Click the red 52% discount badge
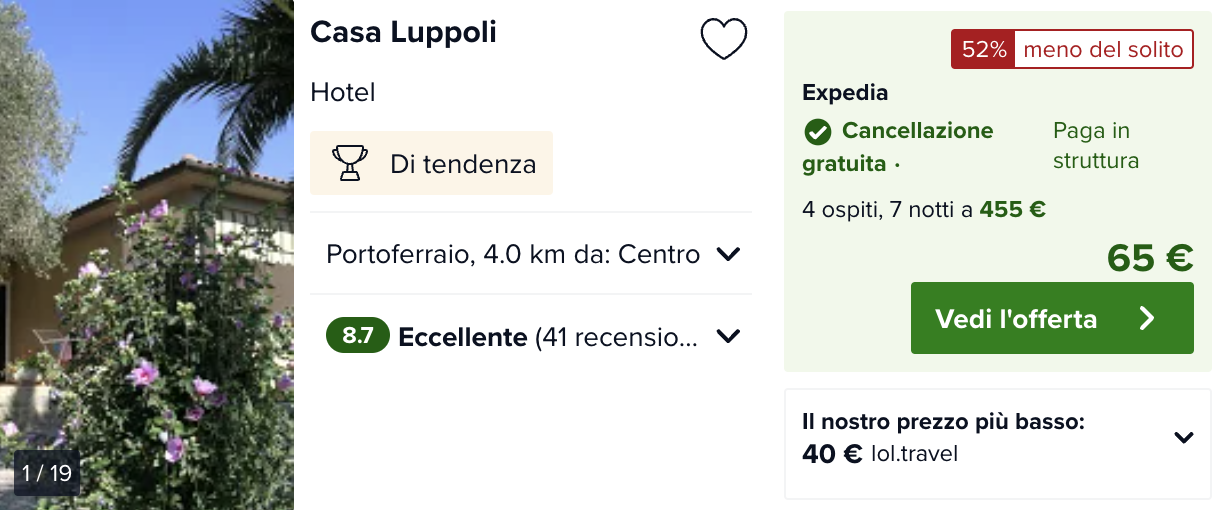Screen dimensions: 1222x510 pos(983,49)
